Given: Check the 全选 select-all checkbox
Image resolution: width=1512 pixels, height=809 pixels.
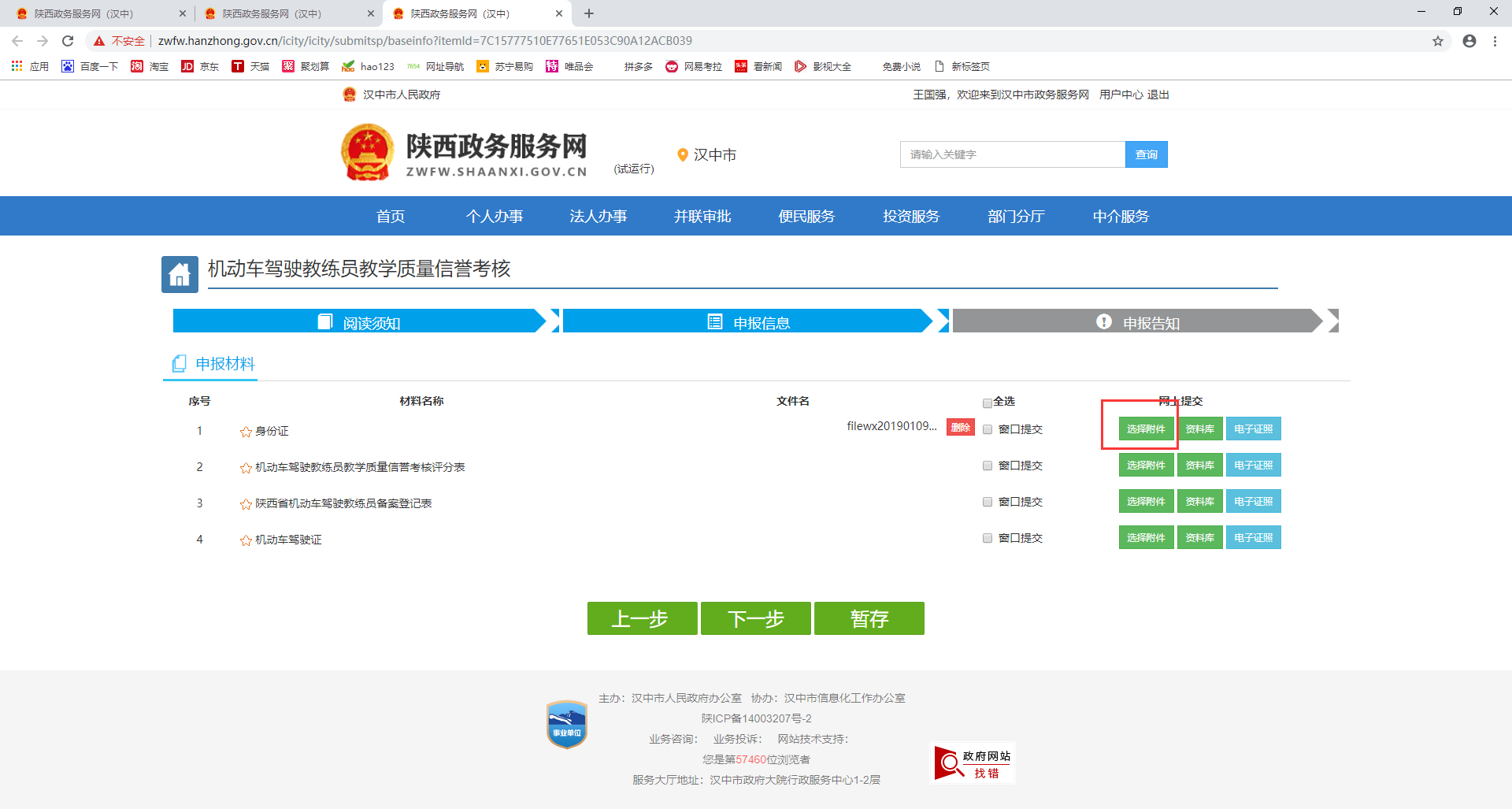Looking at the screenshot, I should [988, 403].
